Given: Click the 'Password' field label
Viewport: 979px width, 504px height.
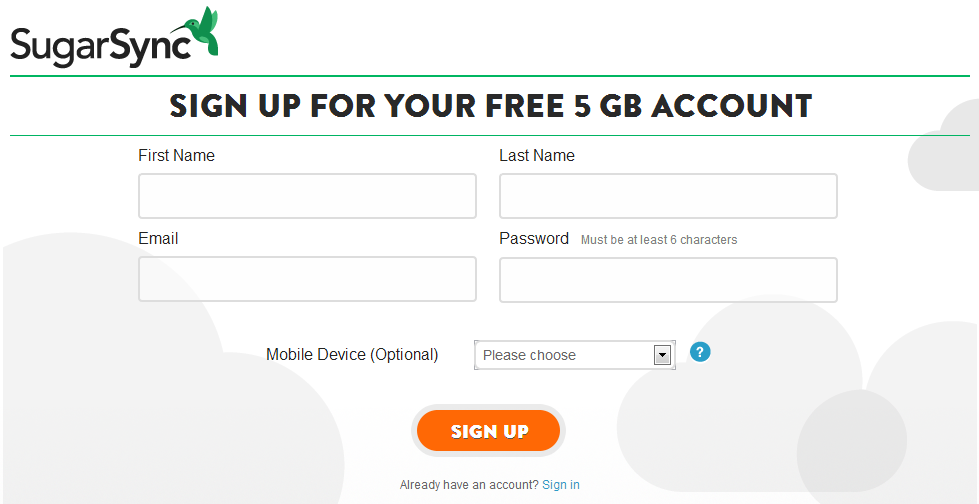Looking at the screenshot, I should pyautogui.click(x=534, y=239).
